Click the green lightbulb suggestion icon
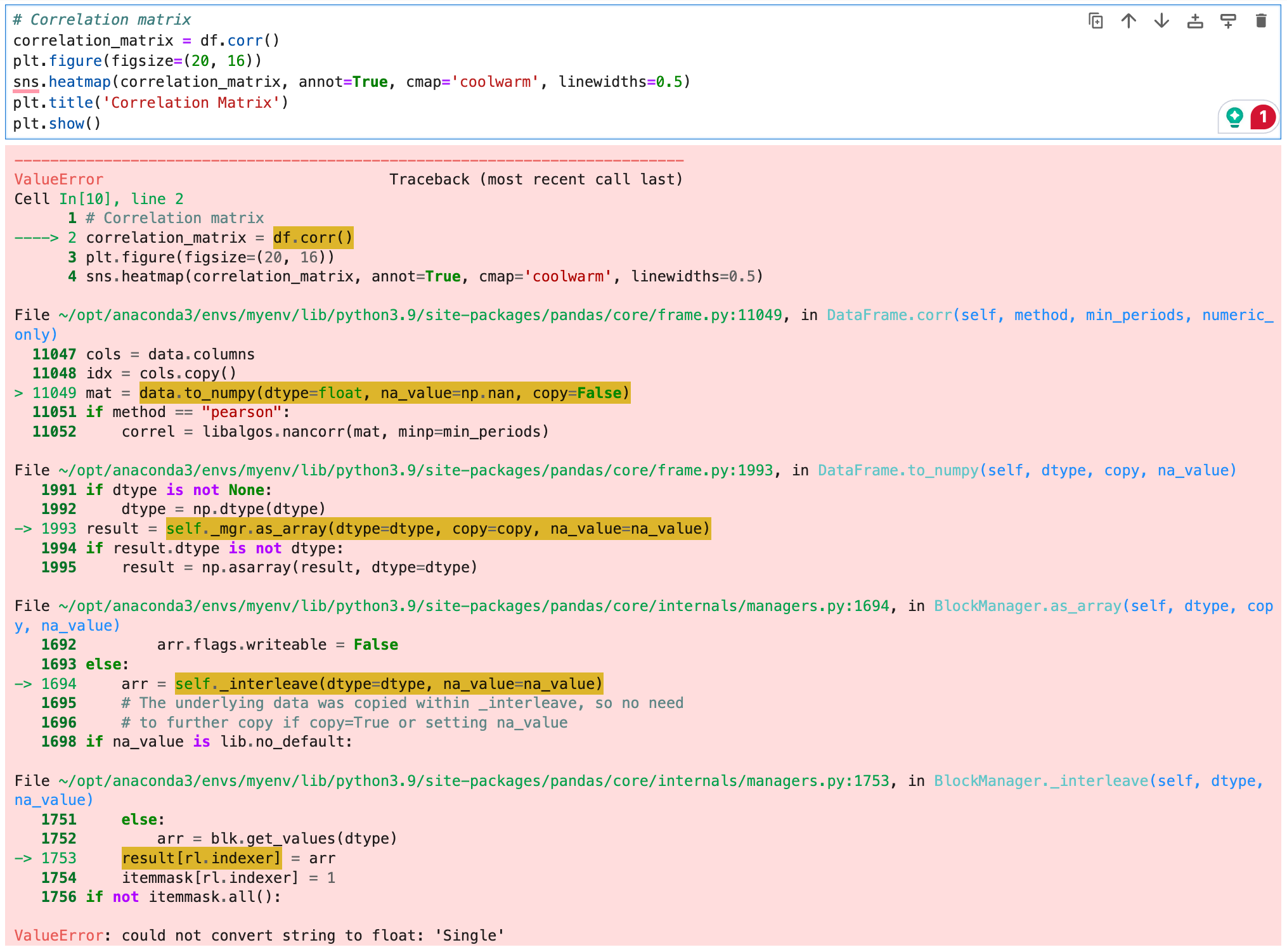1287x952 pixels. tap(1234, 117)
